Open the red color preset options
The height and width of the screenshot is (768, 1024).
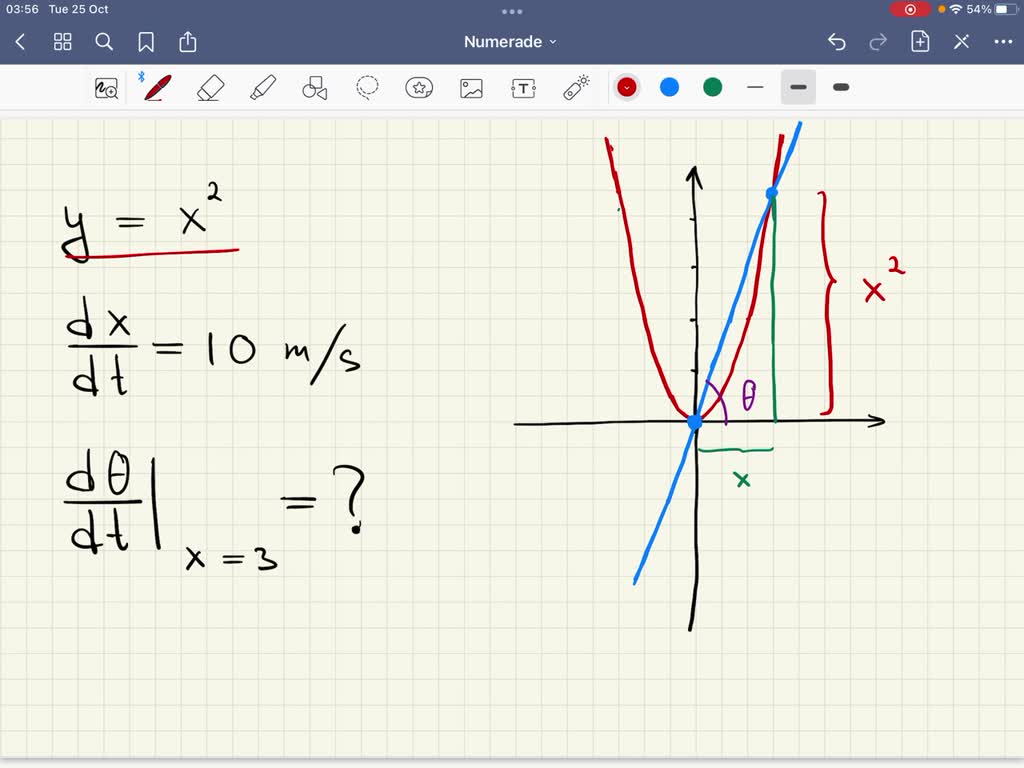click(x=627, y=88)
